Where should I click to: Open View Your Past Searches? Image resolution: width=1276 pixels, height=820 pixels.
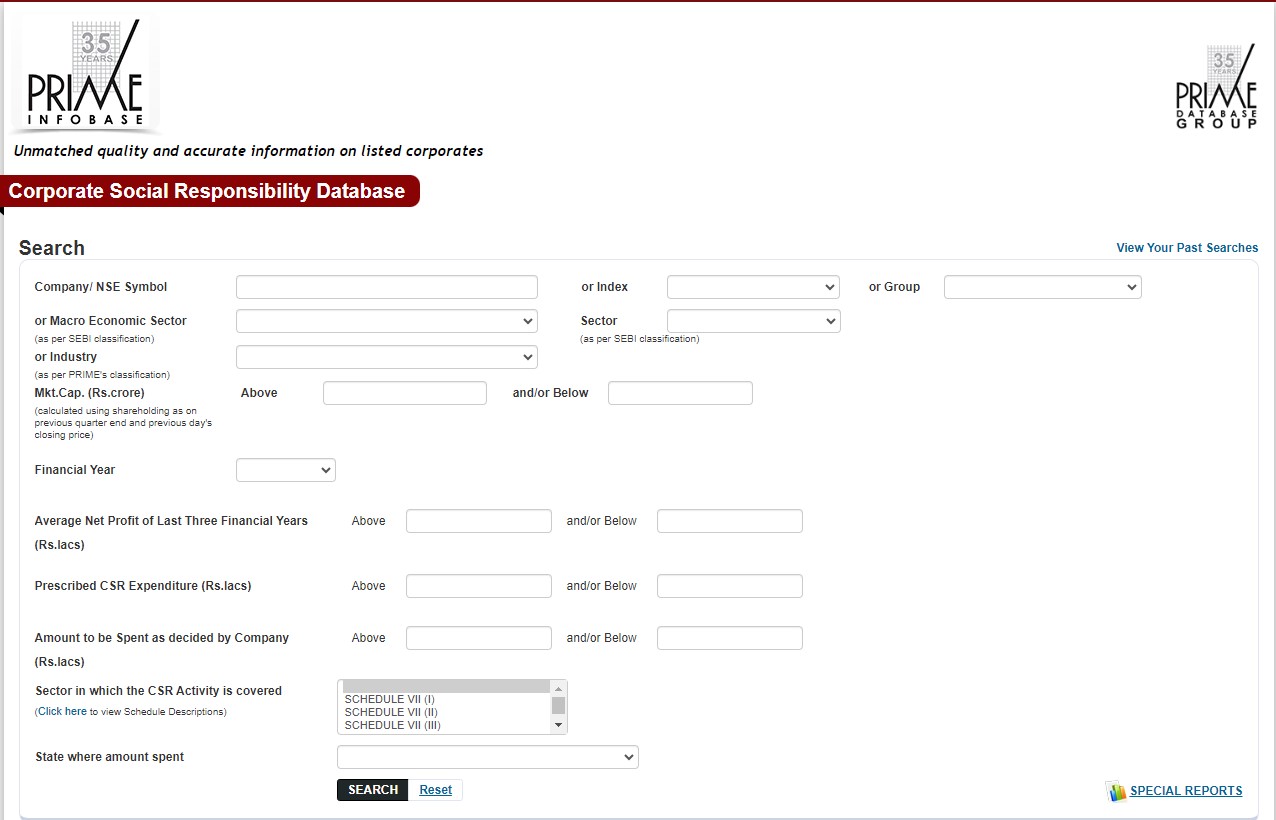coord(1187,248)
